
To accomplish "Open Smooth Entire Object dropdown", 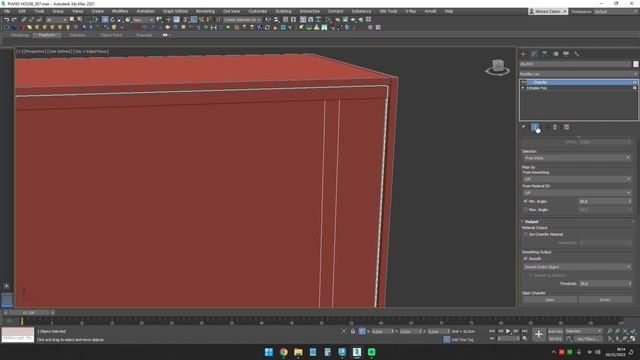I will tap(577, 267).
